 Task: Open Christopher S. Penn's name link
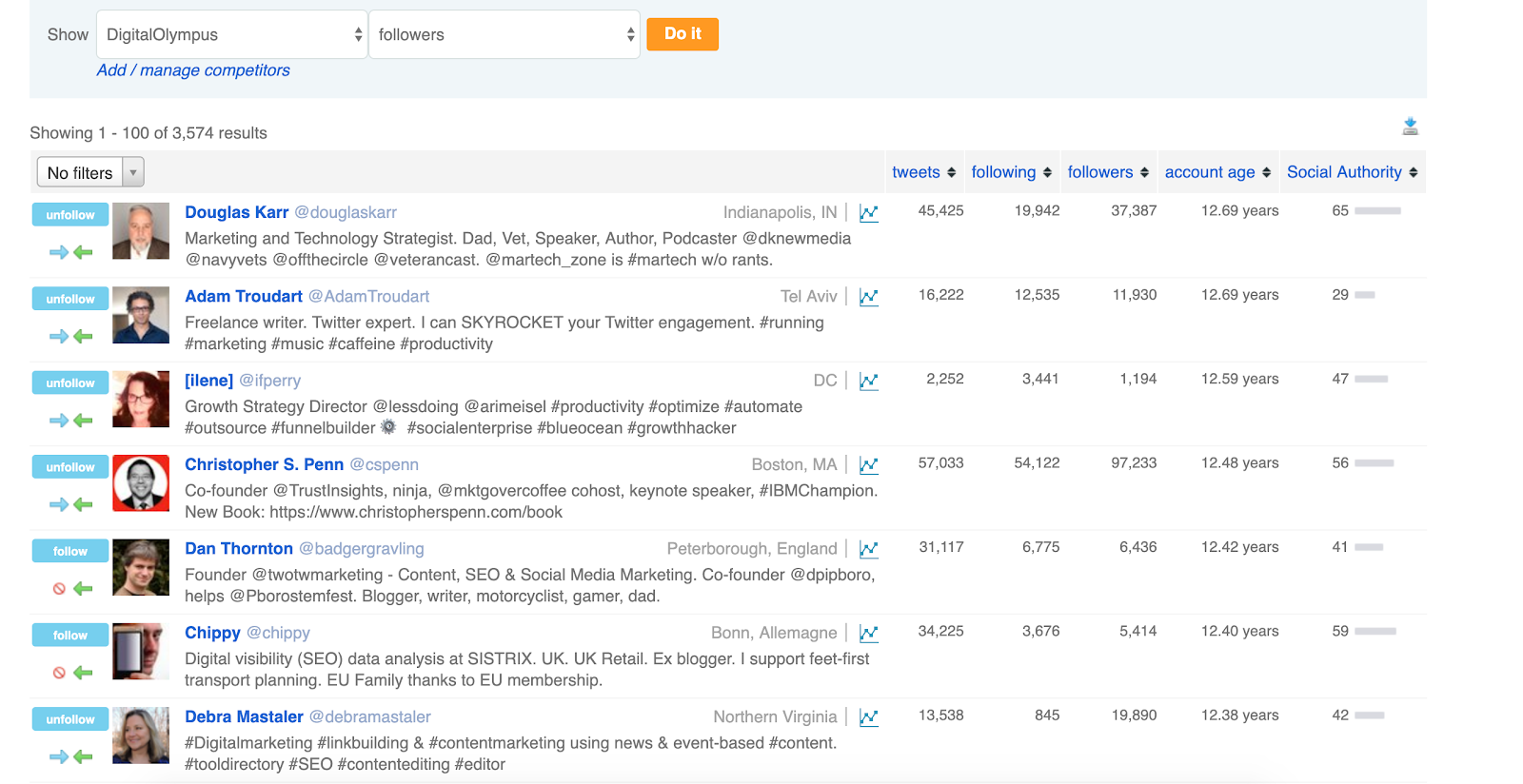264,464
